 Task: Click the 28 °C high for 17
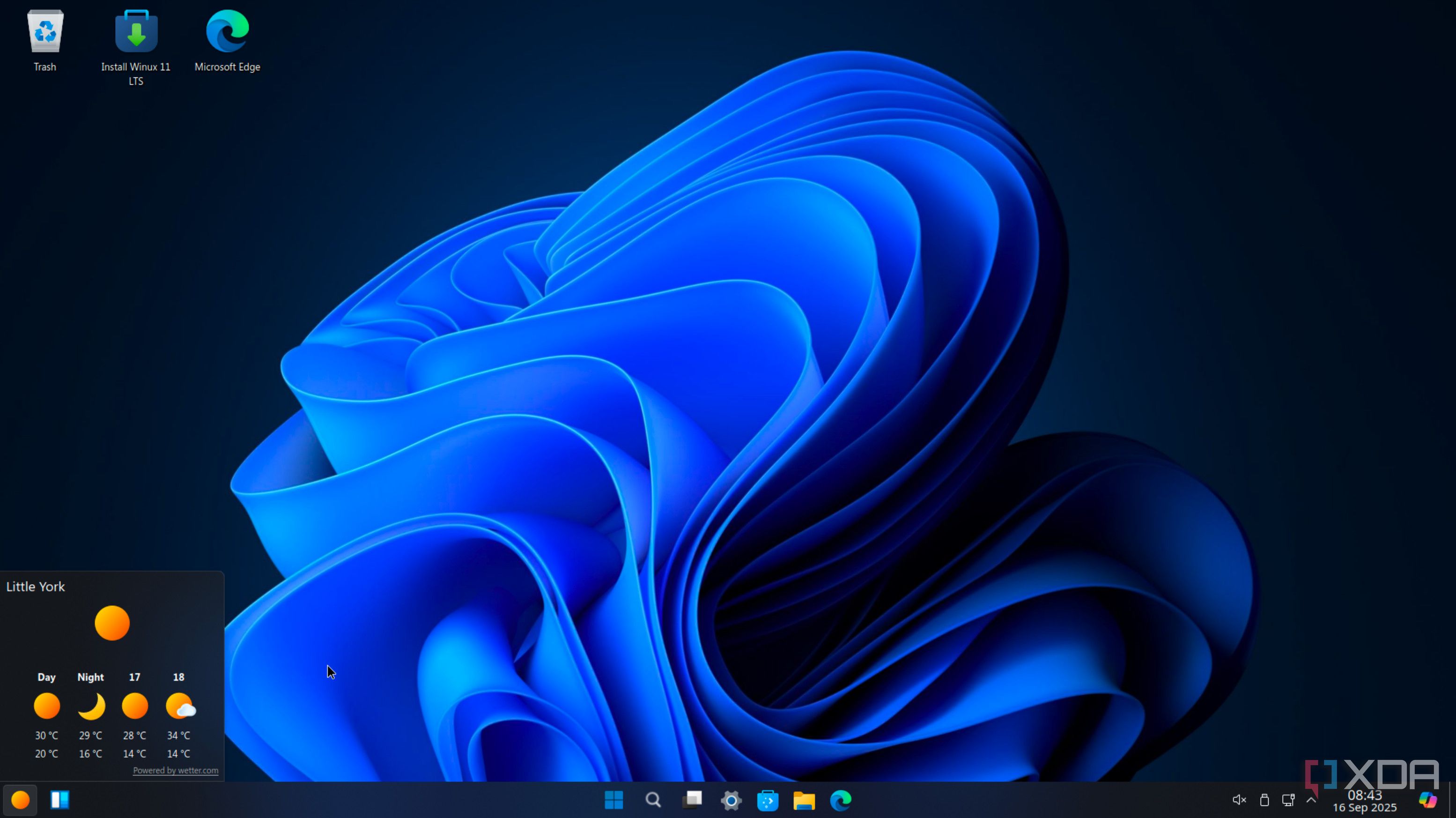(134, 736)
